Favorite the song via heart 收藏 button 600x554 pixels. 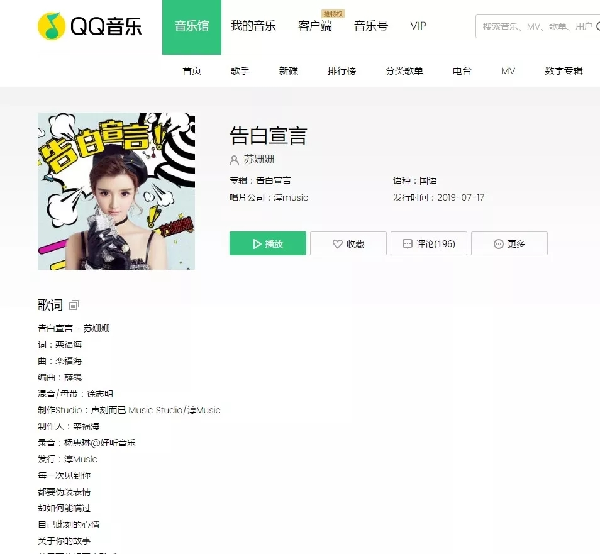(x=348, y=243)
